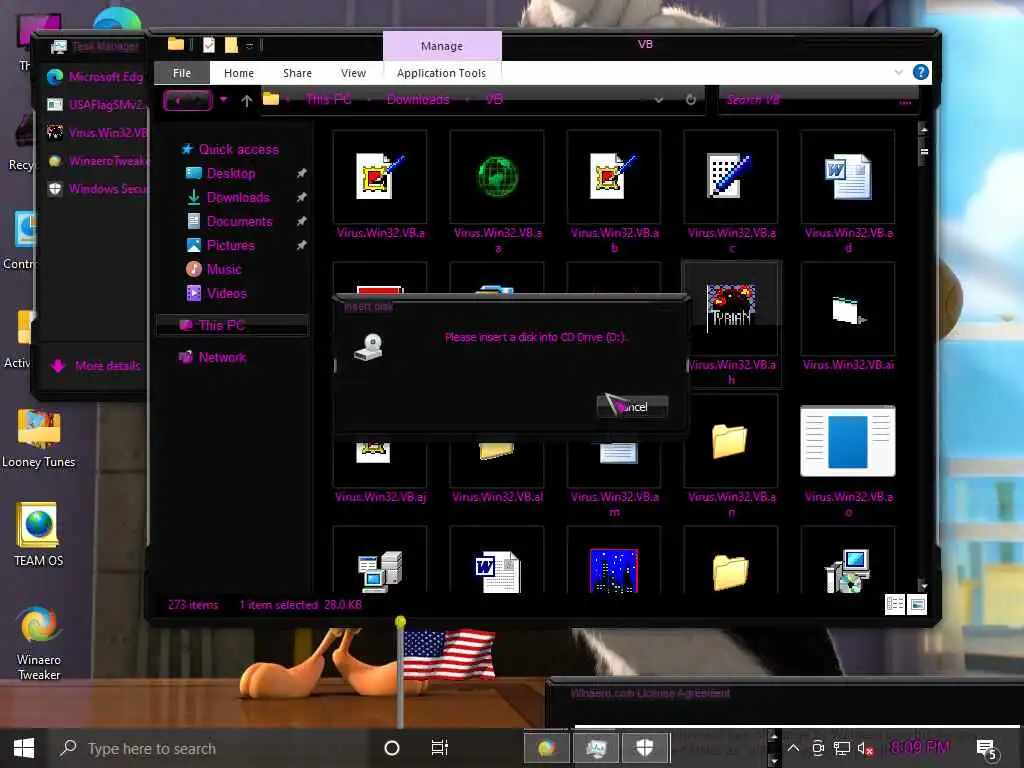This screenshot has height=768, width=1024.
Task: Show hidden system tray icons
Action: (x=793, y=748)
